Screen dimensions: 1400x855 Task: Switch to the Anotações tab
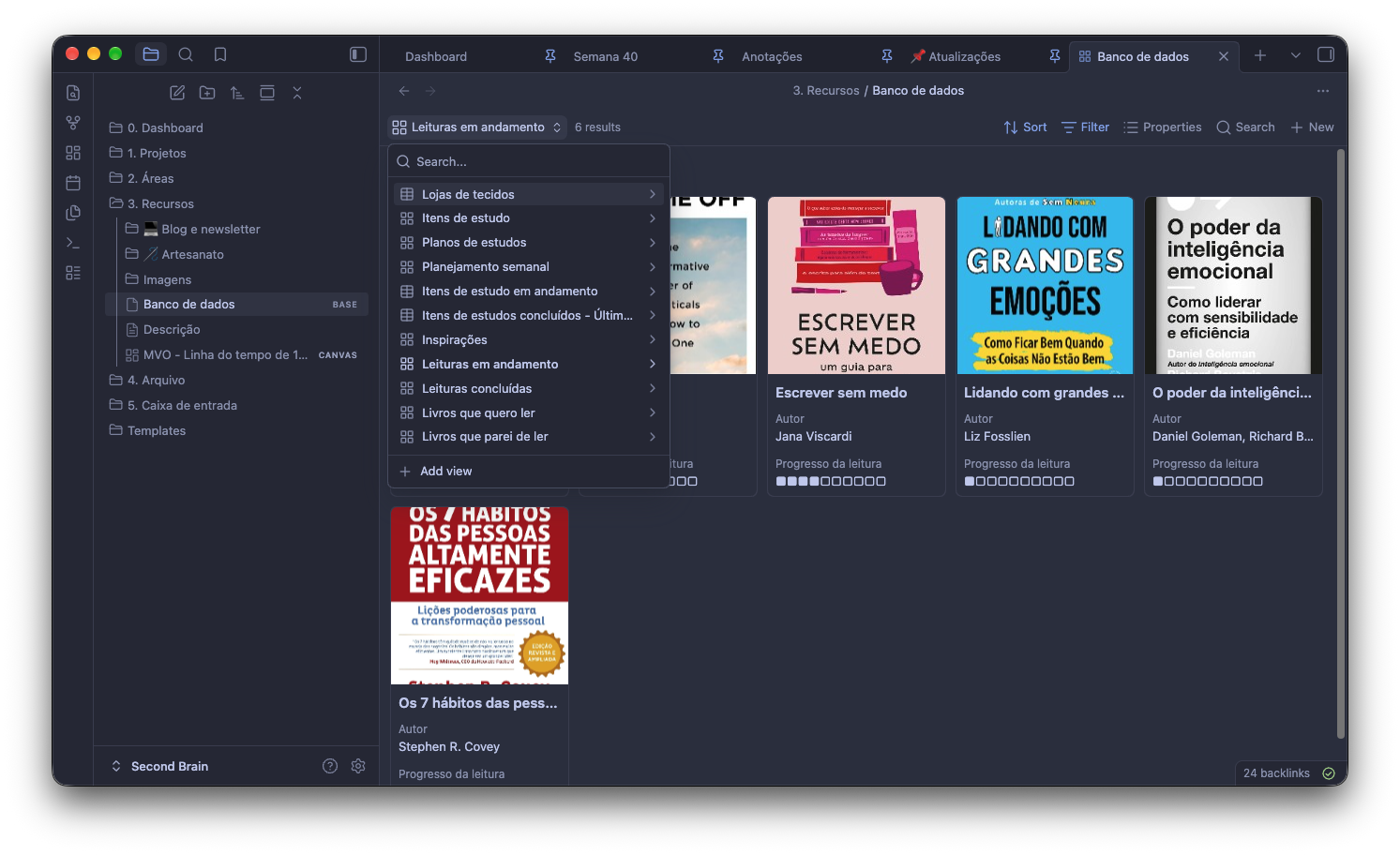pos(772,56)
